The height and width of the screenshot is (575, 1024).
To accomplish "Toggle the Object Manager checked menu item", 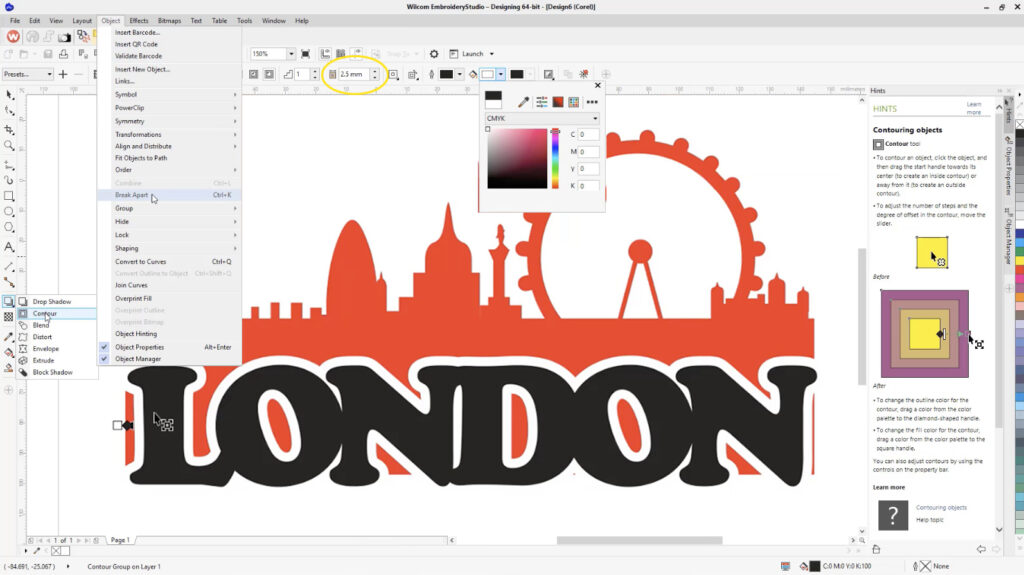I will pos(138,359).
